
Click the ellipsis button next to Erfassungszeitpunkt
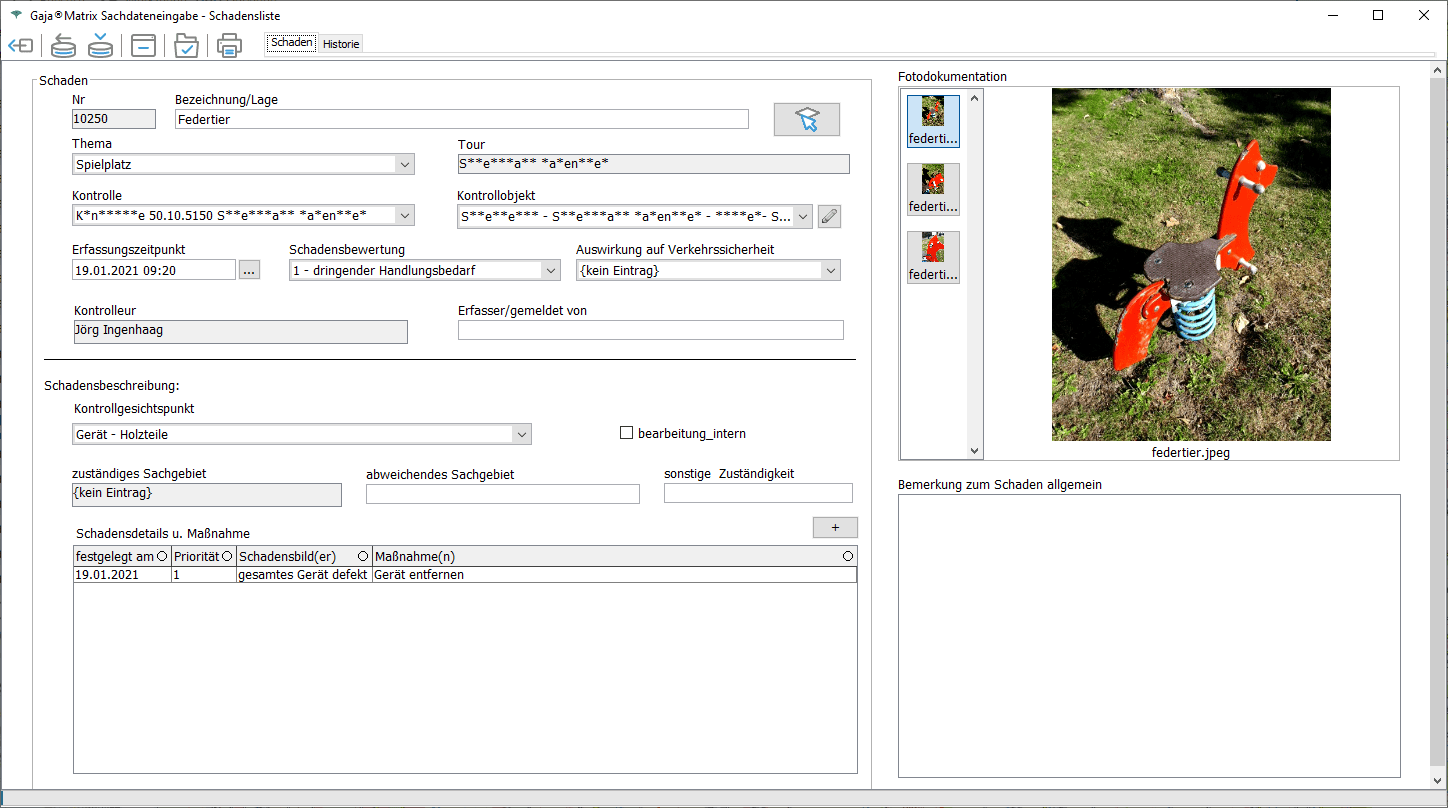coord(249,270)
